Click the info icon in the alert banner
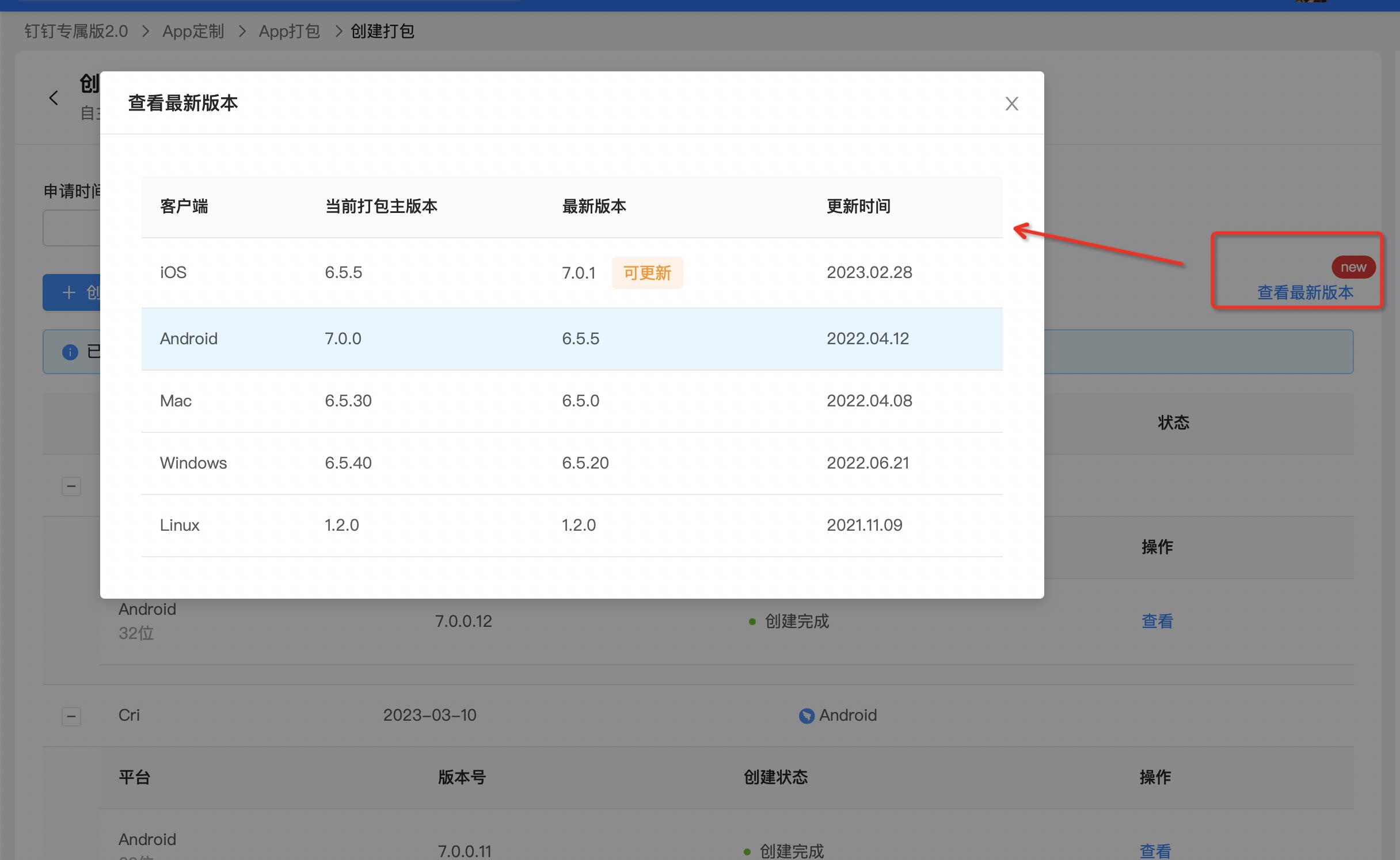 coord(70,352)
